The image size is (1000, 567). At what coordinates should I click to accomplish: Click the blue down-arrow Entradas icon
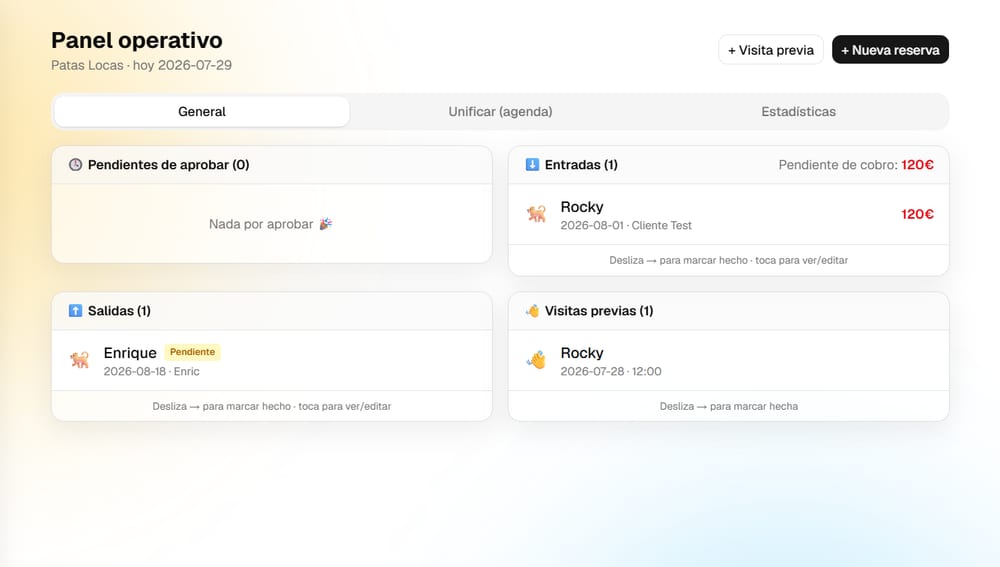point(532,165)
